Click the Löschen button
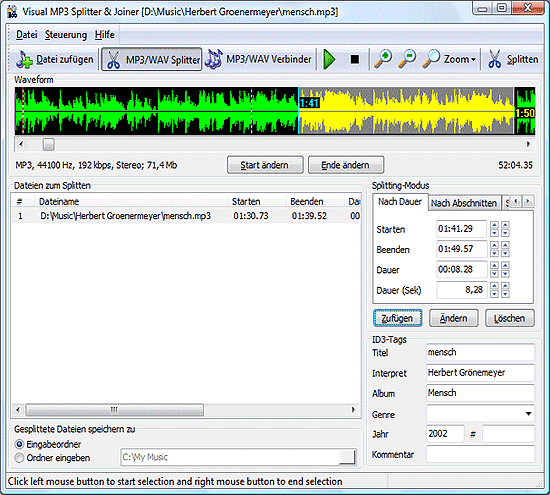Image resolution: width=550 pixels, height=495 pixels. tap(510, 318)
